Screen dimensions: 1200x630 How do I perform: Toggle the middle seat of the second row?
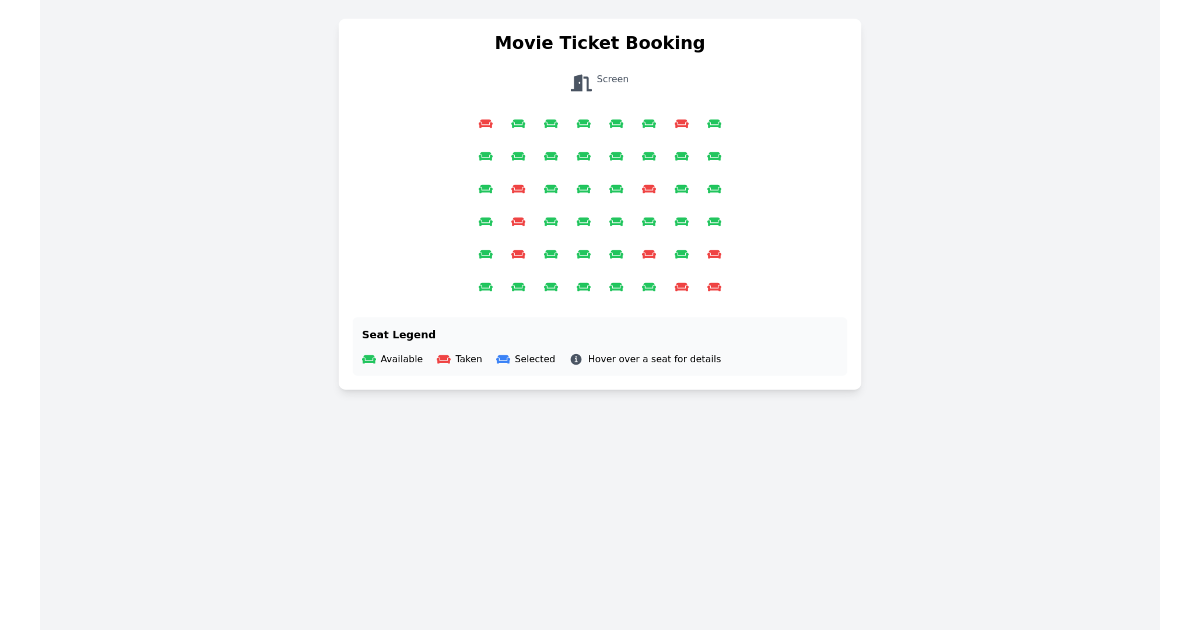point(583,156)
